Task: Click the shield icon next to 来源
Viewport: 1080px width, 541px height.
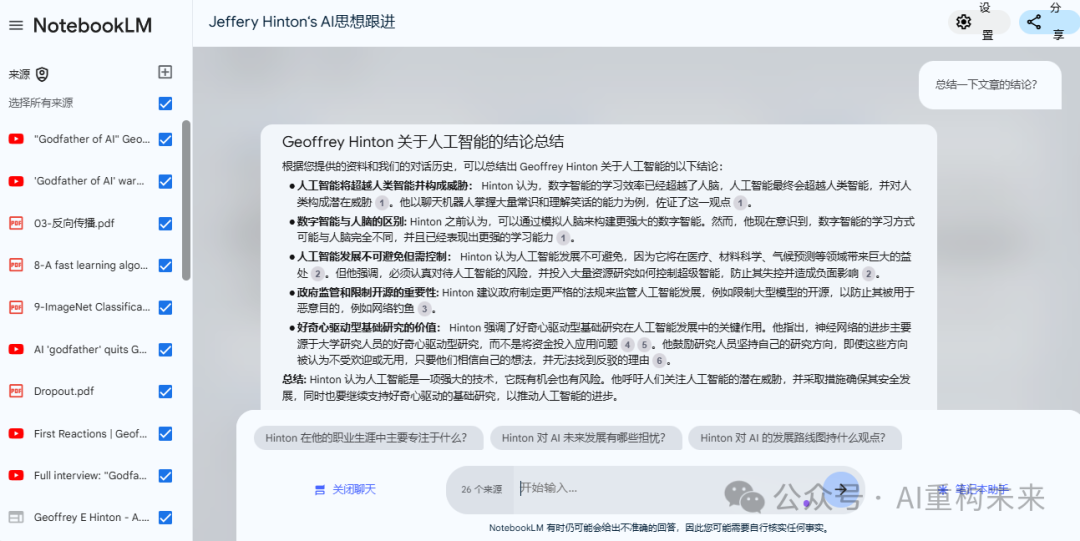Action: [x=42, y=74]
